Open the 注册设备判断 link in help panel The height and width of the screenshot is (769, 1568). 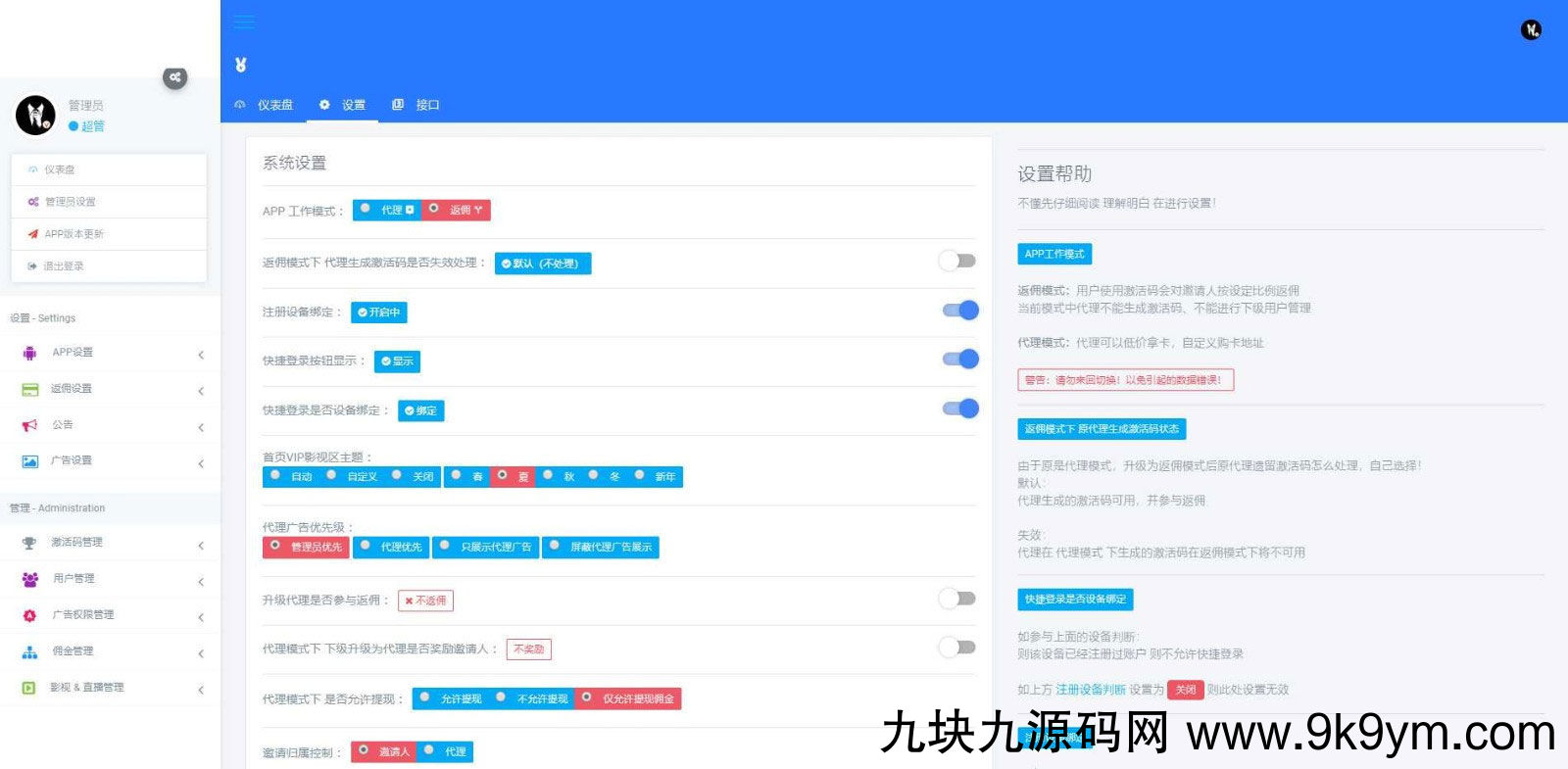[1090, 690]
